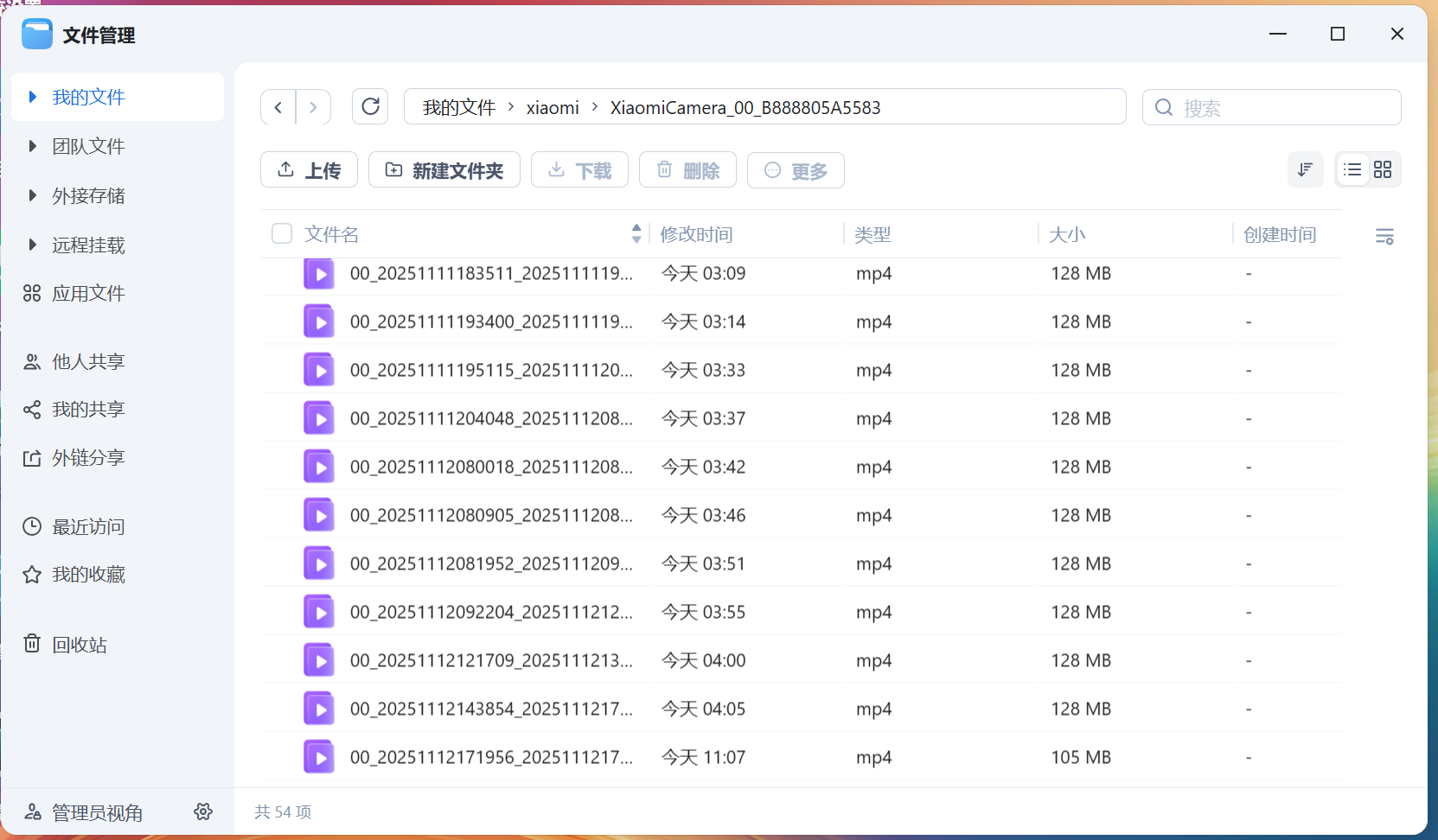
Task: Click the 下载 download button
Action: click(579, 170)
